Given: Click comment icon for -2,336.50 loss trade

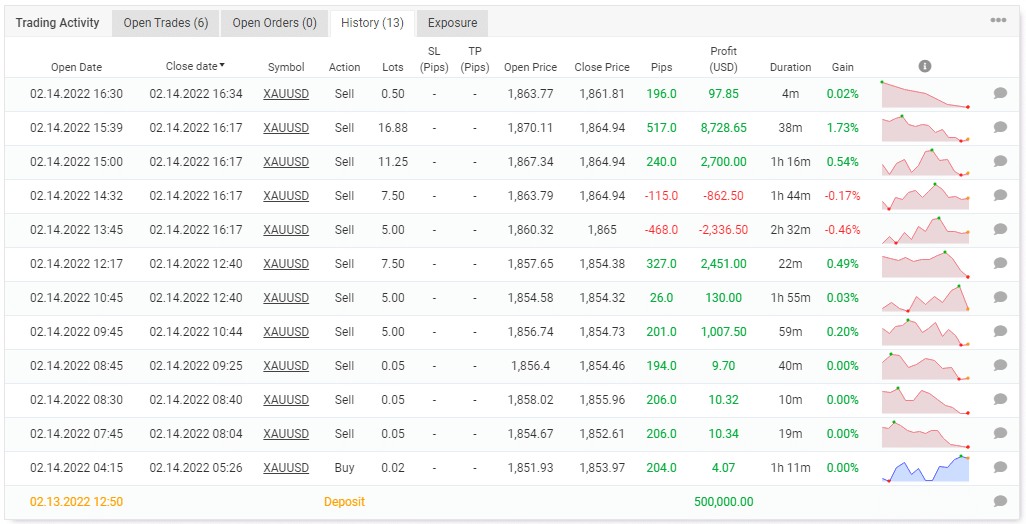Looking at the screenshot, I should [x=1000, y=229].
